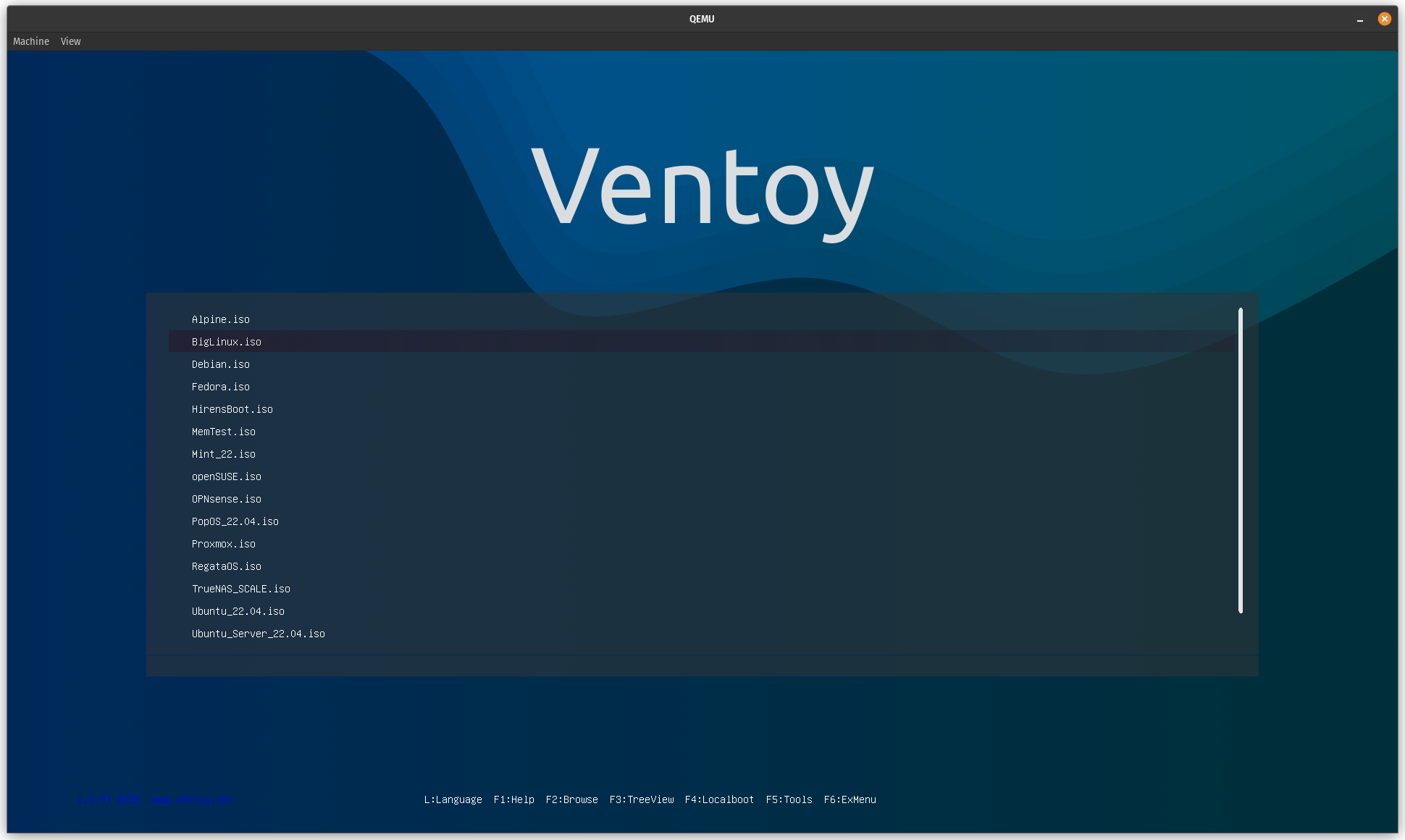Click the F5:Tools hotkey hint
This screenshot has height=840, width=1405.
click(789, 799)
